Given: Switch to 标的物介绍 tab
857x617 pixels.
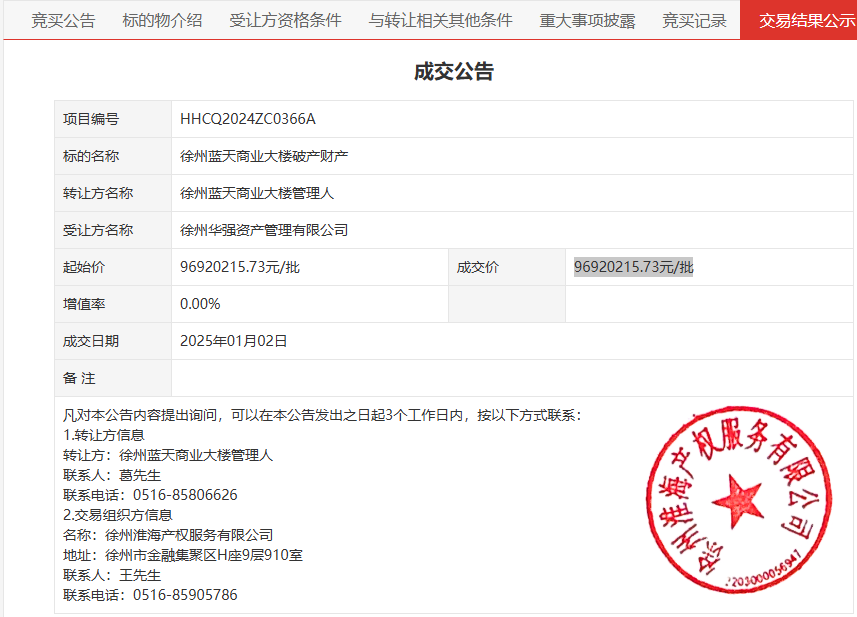Looking at the screenshot, I should click(162, 21).
